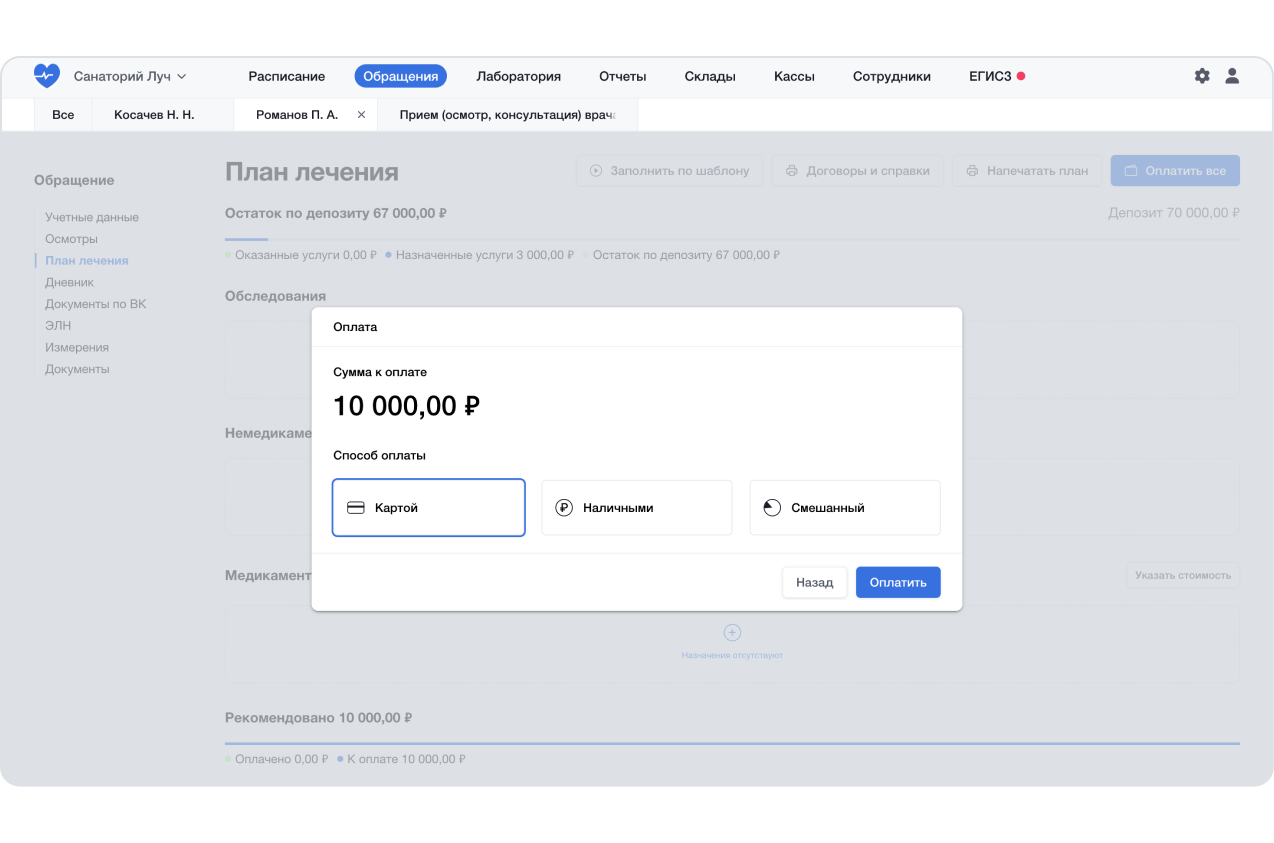Click the Назад button
Image resolution: width=1274 pixels, height=843 pixels.
tap(814, 582)
